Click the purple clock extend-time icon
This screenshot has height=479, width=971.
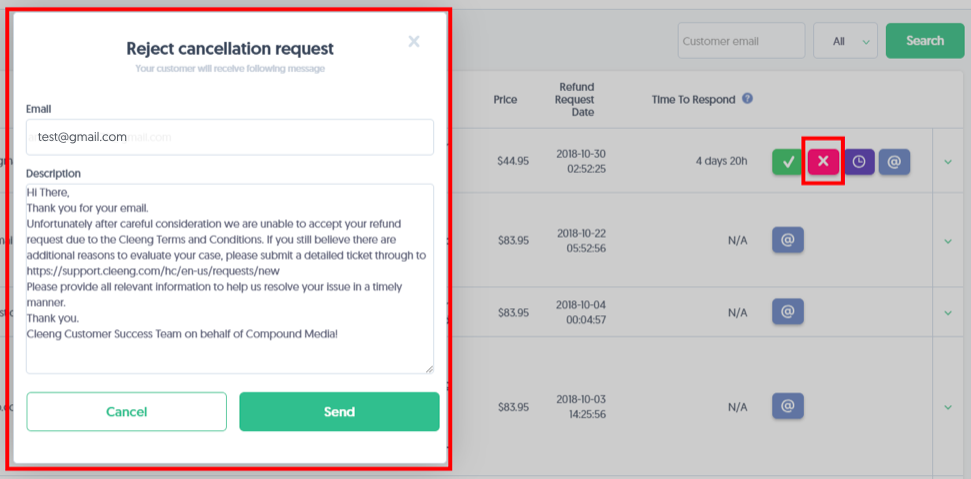[859, 162]
